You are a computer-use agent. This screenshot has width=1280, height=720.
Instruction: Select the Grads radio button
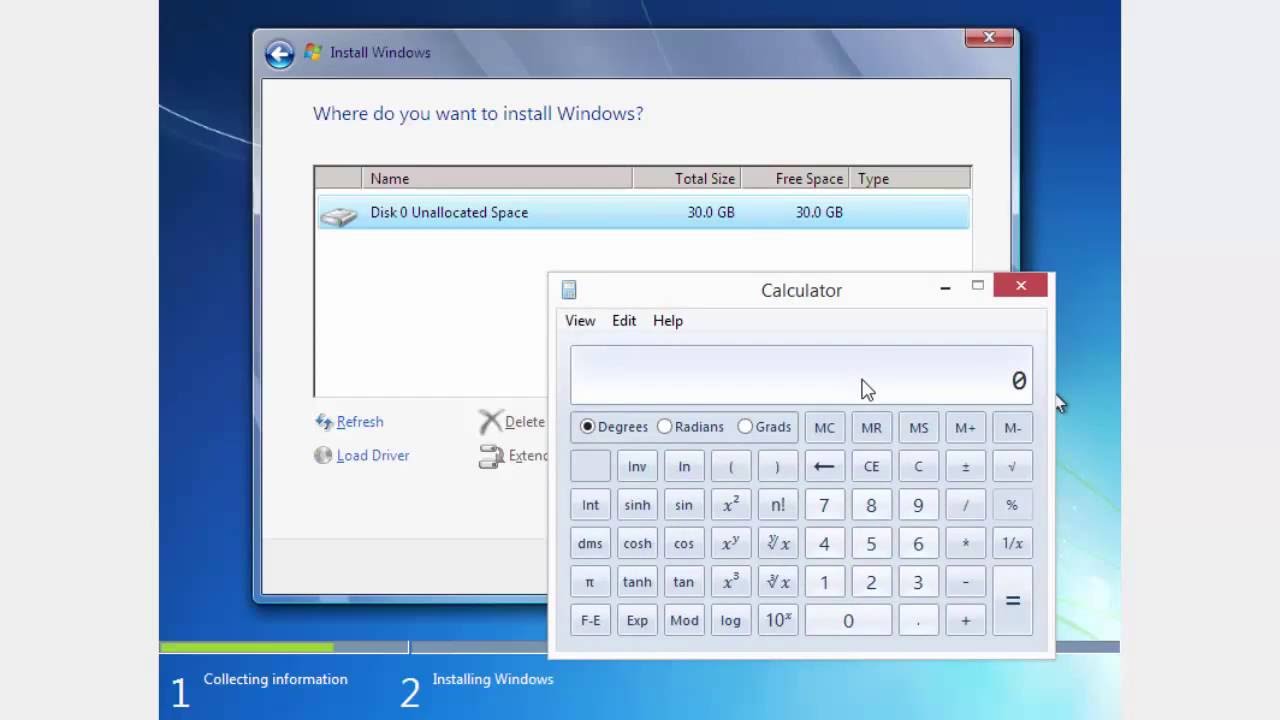click(x=745, y=427)
